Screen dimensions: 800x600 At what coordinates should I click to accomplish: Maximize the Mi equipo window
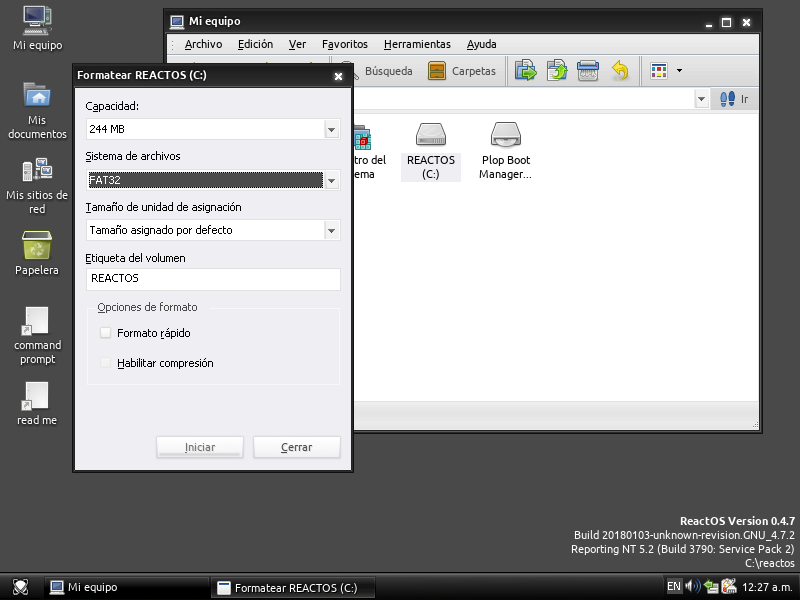(727, 23)
